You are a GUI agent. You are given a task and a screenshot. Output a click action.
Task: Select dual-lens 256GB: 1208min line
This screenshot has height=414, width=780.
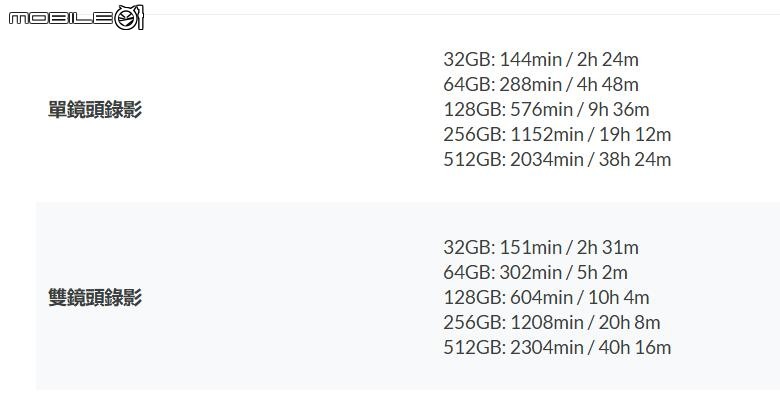pos(552,322)
